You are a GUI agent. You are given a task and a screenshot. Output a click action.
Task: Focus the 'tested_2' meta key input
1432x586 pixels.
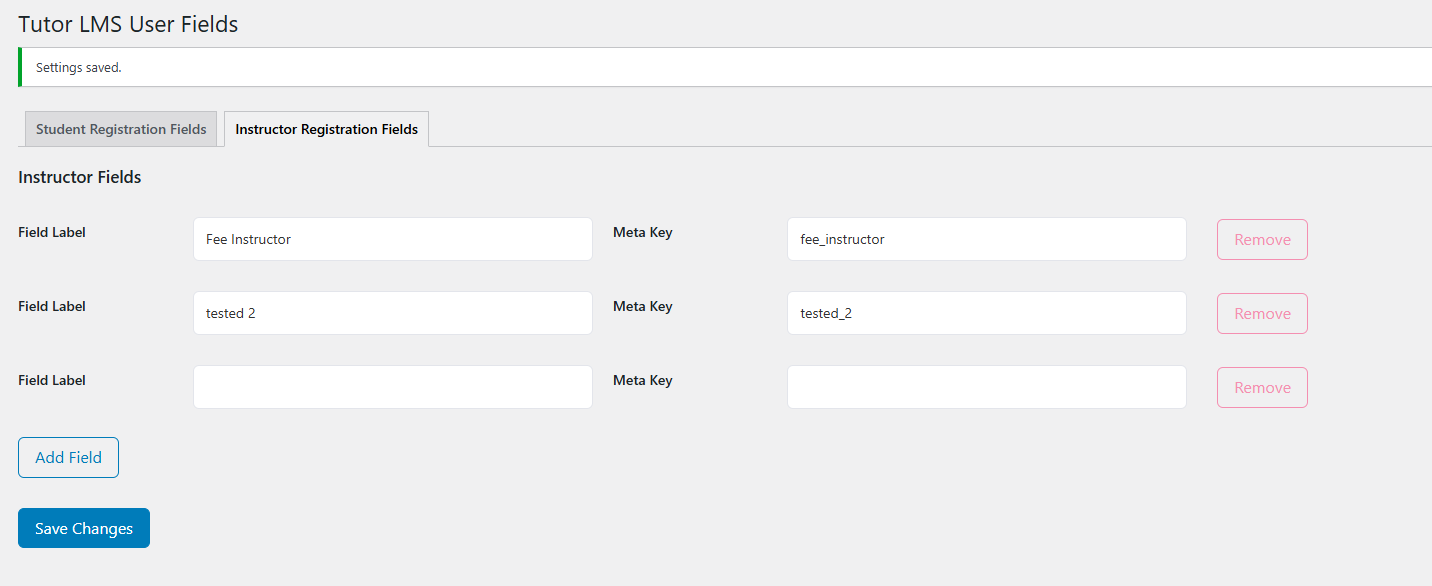point(986,313)
